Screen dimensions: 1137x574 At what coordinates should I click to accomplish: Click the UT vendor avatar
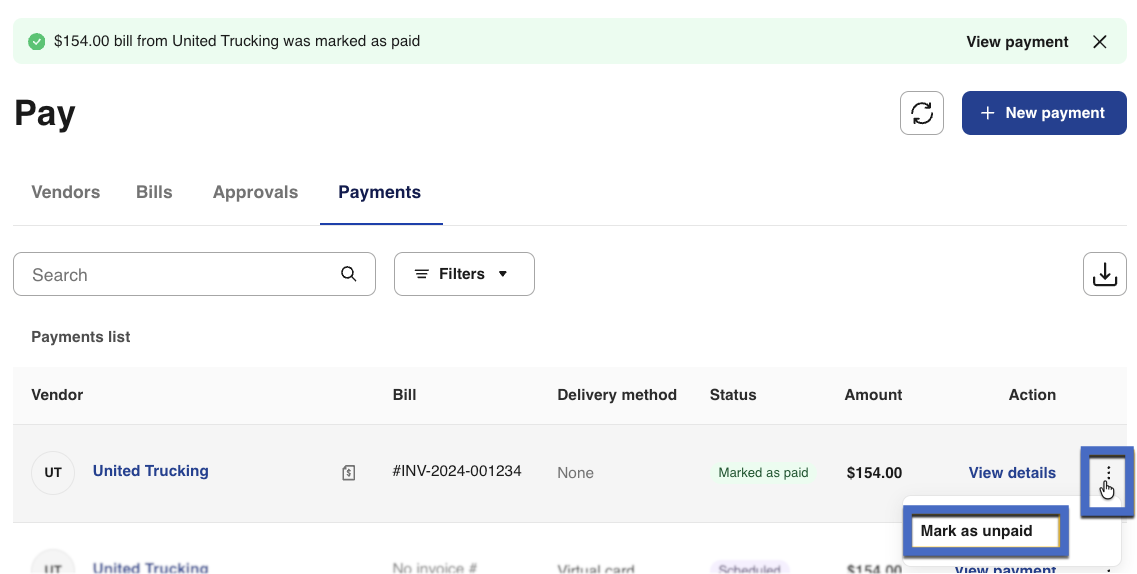[x=53, y=473]
